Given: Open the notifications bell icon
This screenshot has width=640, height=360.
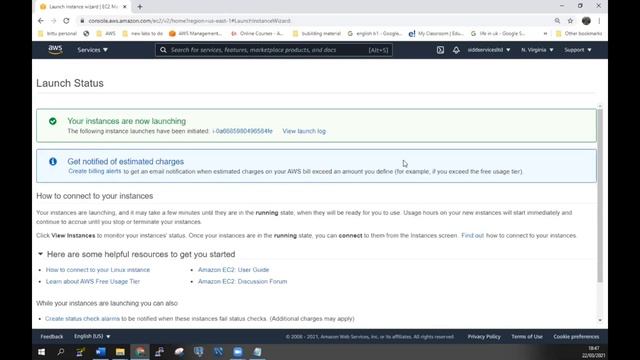Looking at the screenshot, I should click(x=456, y=50).
